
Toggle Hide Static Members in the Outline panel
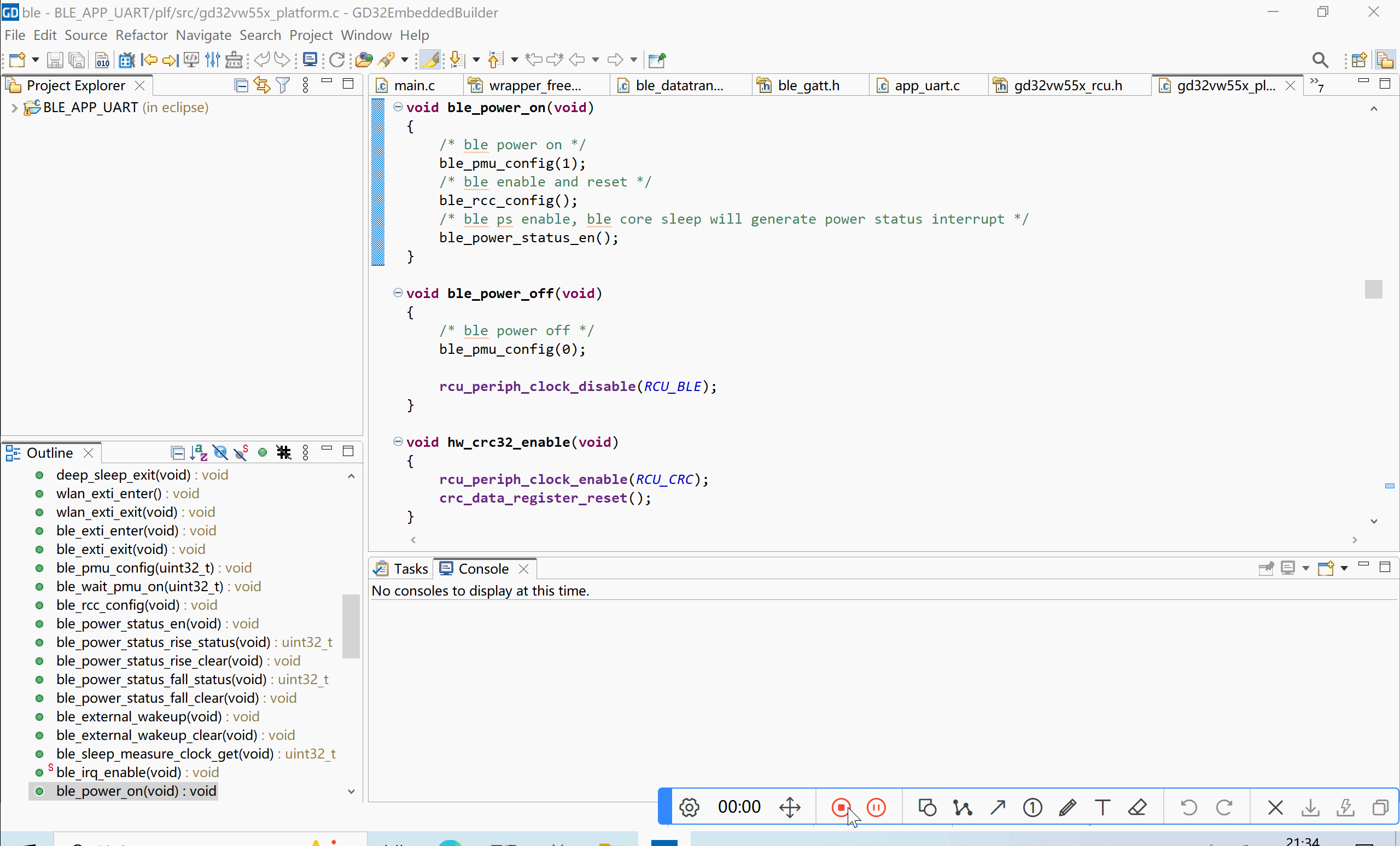click(241, 452)
